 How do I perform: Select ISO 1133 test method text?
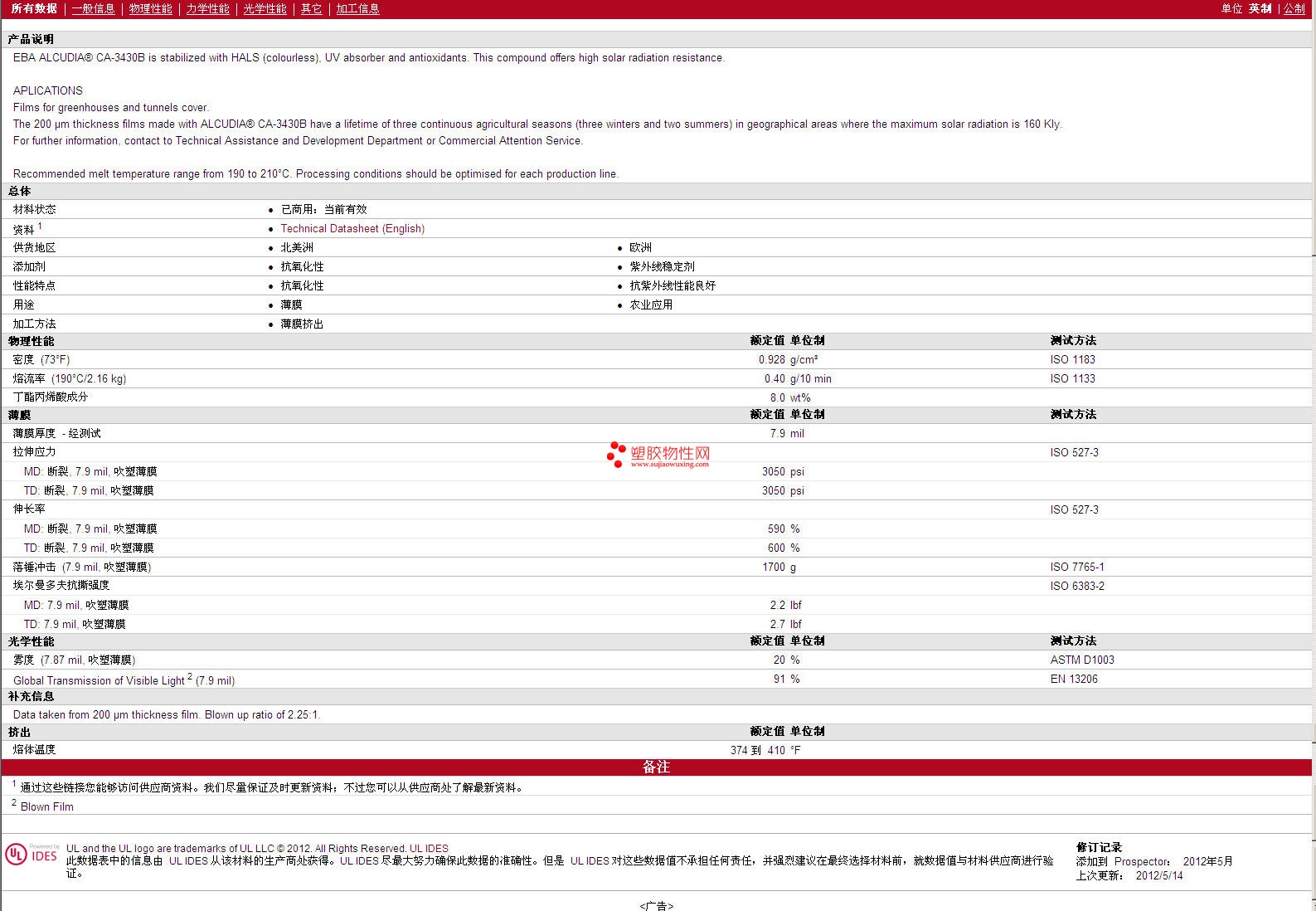coord(1072,378)
